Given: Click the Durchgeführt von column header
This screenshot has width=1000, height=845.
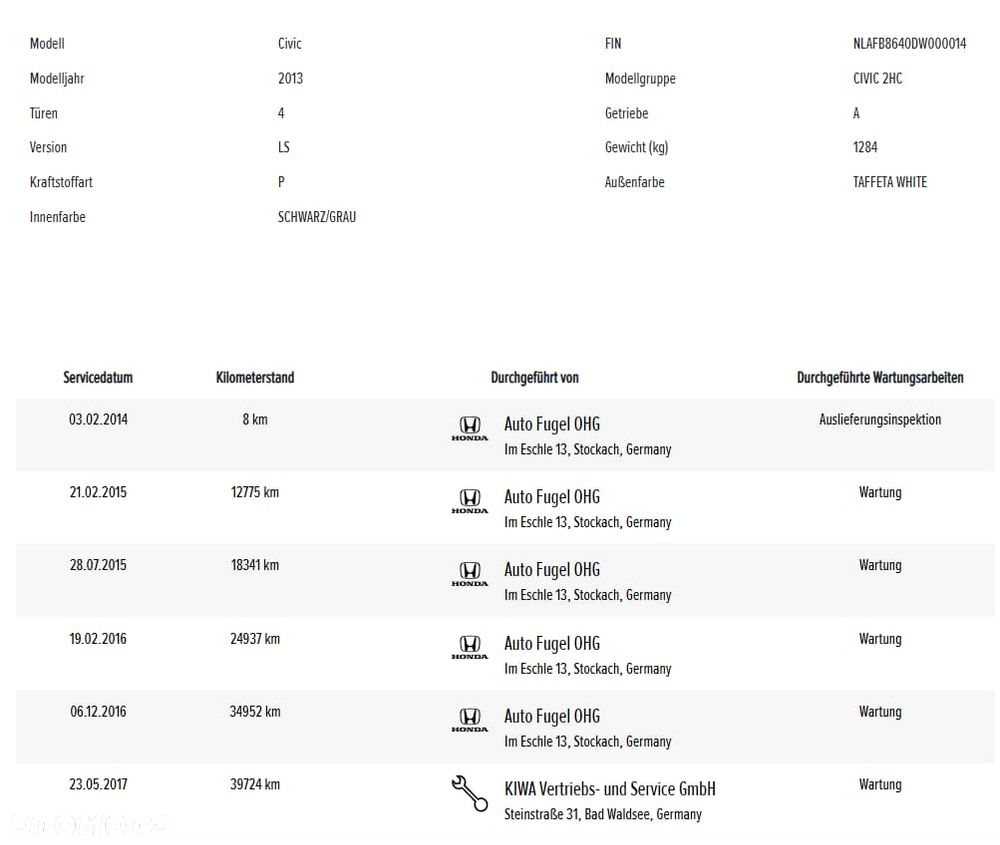Looking at the screenshot, I should point(534,378).
